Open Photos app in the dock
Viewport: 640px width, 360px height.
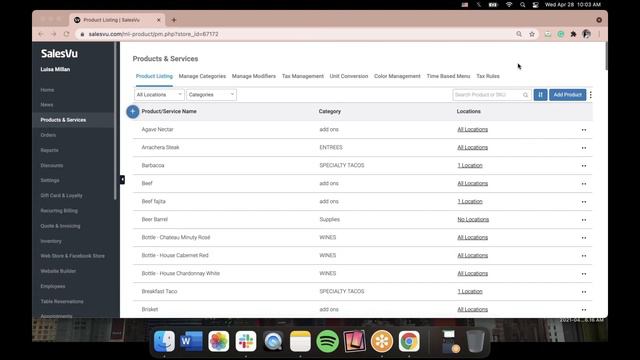pyautogui.click(x=219, y=341)
